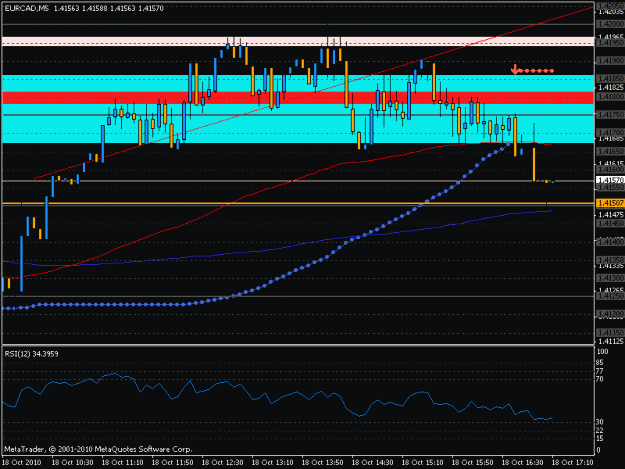Click the RSI scale value 15
Screen dimensions: 625x469
[x=601, y=438]
